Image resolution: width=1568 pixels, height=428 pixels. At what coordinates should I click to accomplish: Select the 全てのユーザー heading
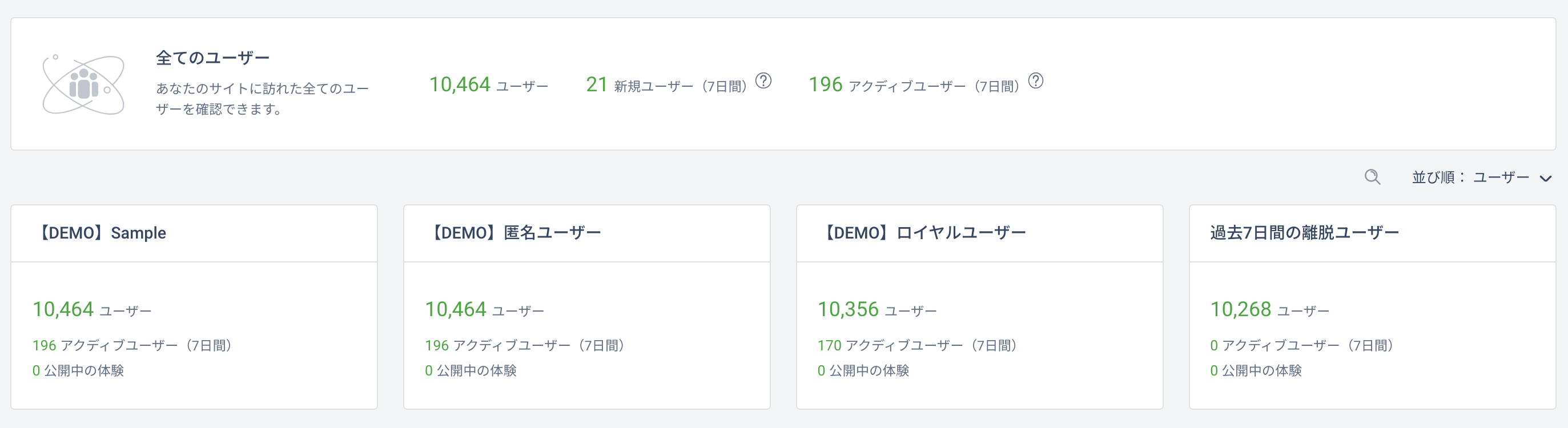click(212, 58)
